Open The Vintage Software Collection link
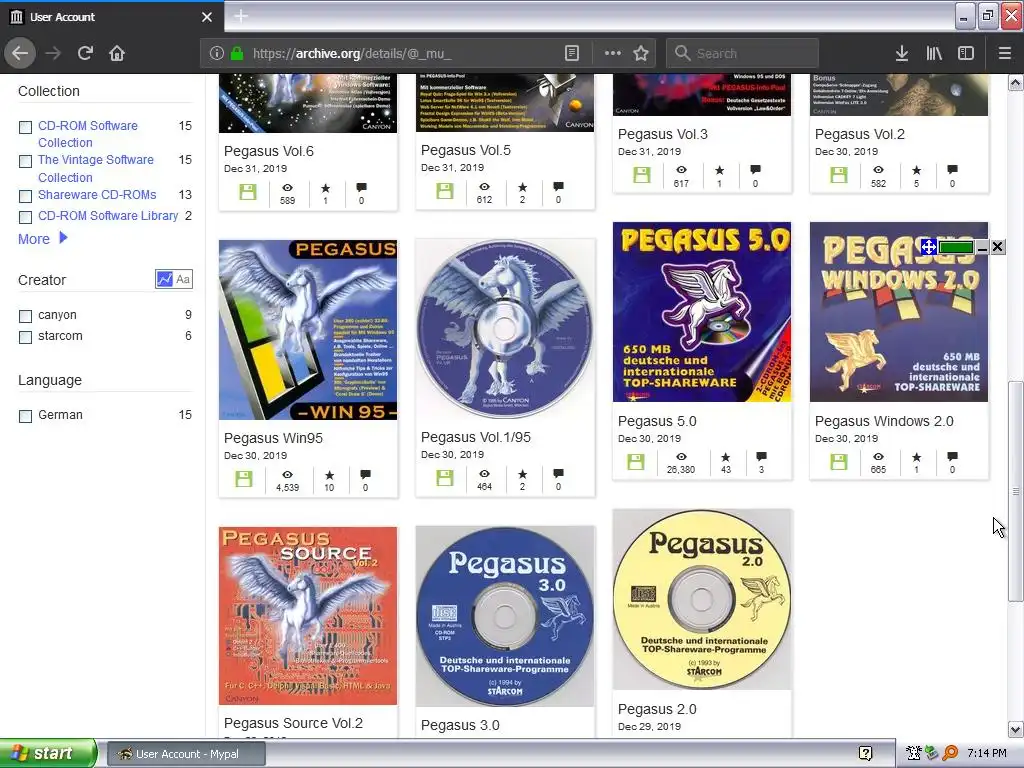The width and height of the screenshot is (1024, 768). click(x=95, y=168)
